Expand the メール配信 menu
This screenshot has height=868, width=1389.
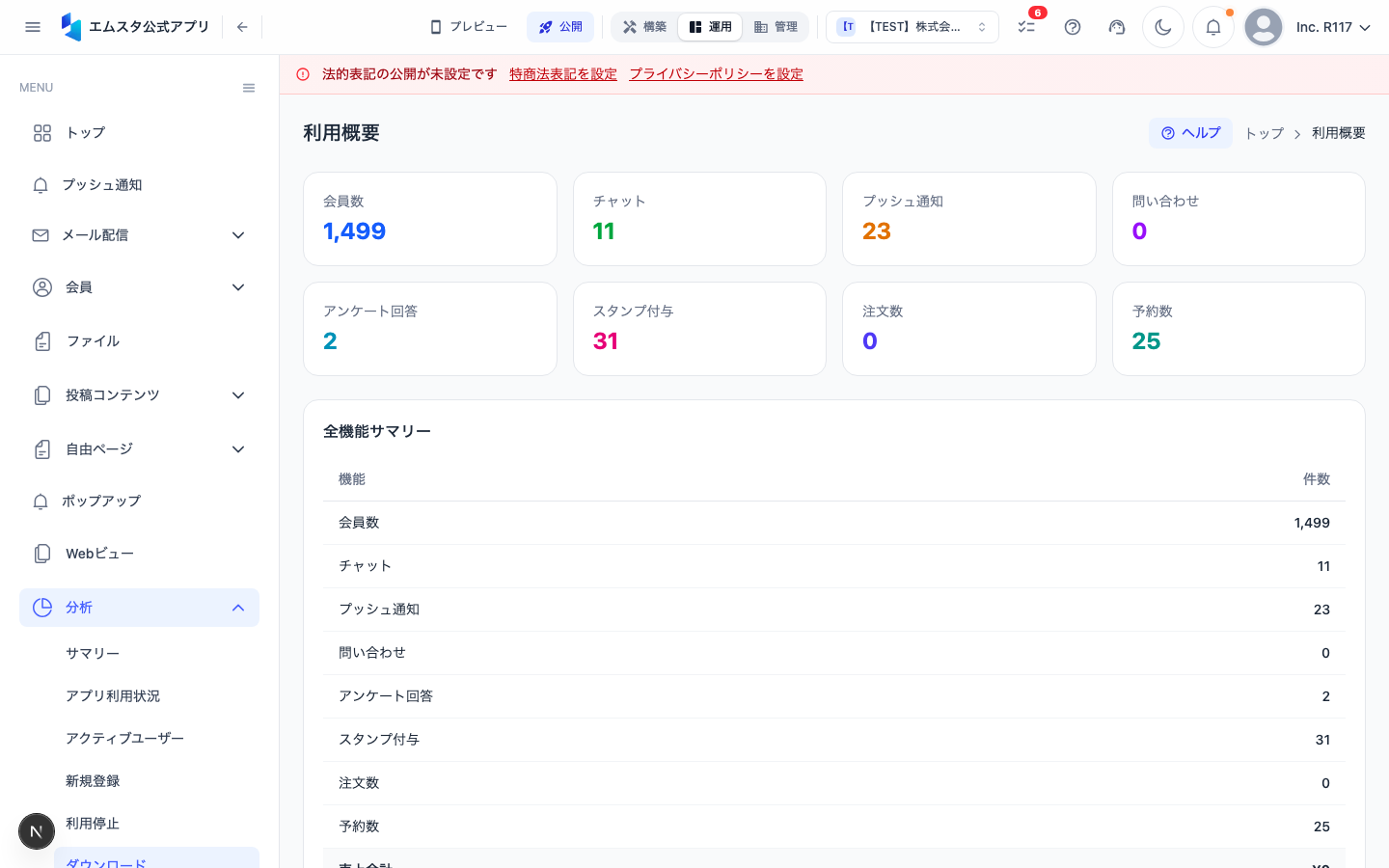pos(139,235)
